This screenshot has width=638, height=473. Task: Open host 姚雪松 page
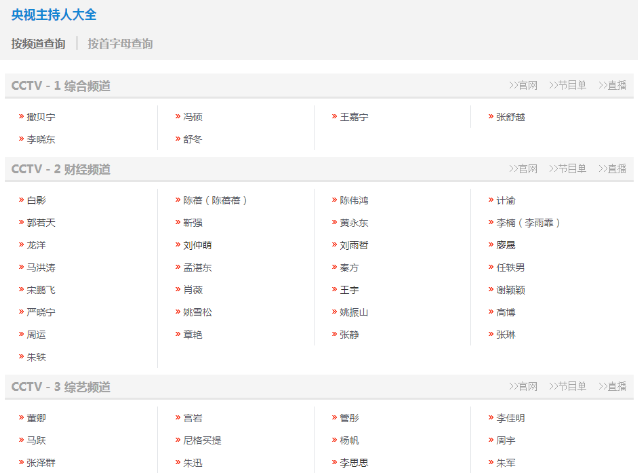click(197, 312)
